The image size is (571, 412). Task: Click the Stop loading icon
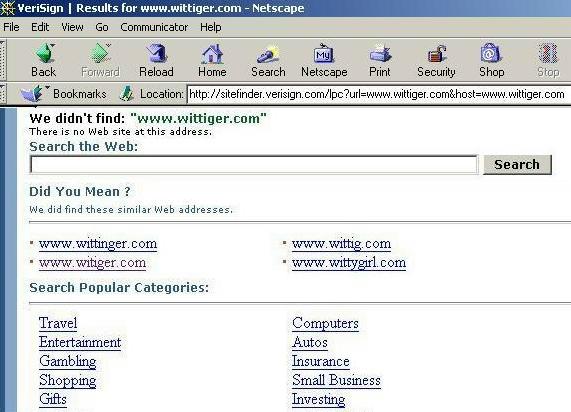click(548, 54)
